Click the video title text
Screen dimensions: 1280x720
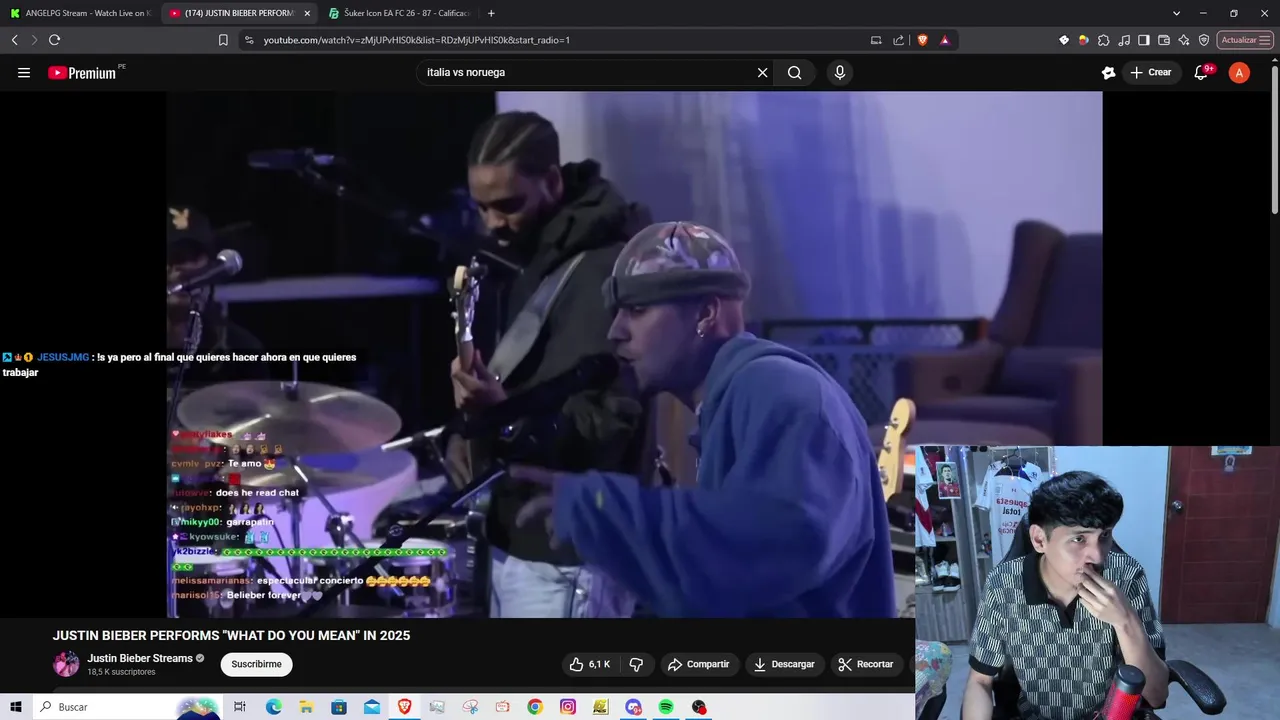pyautogui.click(x=231, y=635)
